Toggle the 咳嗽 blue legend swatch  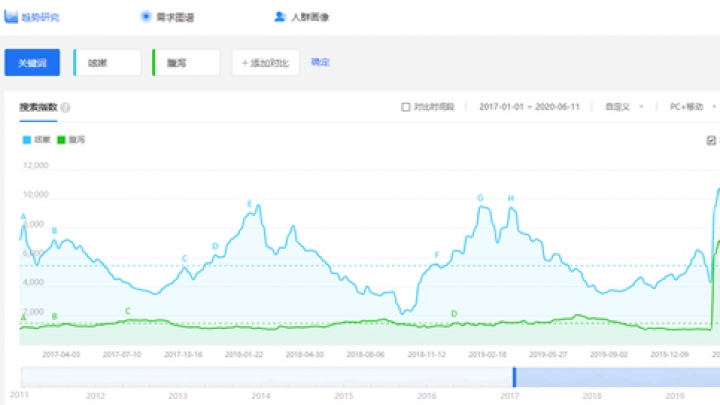pos(27,140)
